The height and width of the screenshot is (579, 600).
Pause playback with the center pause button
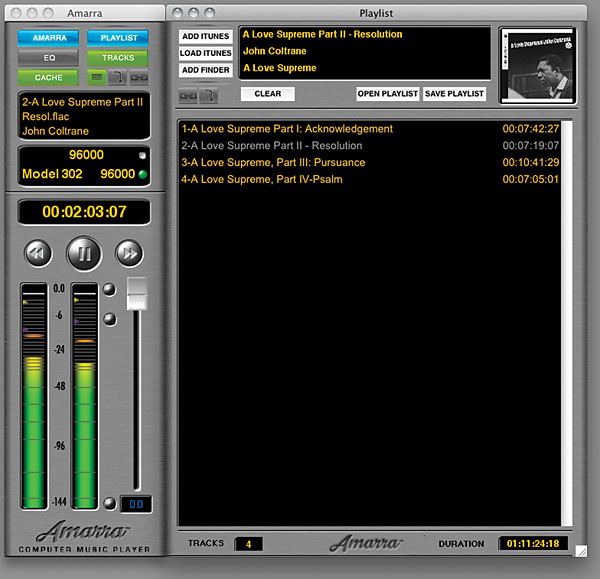(x=84, y=253)
